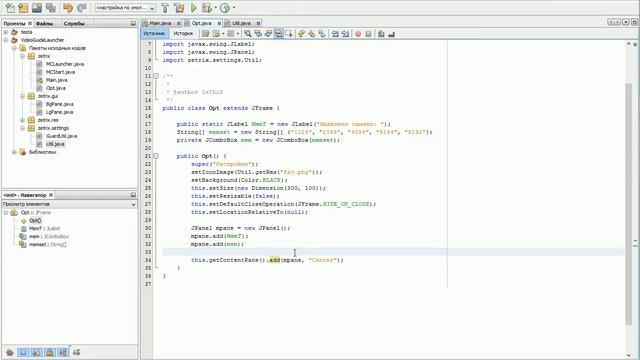Open the Util.java editor tab
The image size is (640, 360).
(241, 23)
